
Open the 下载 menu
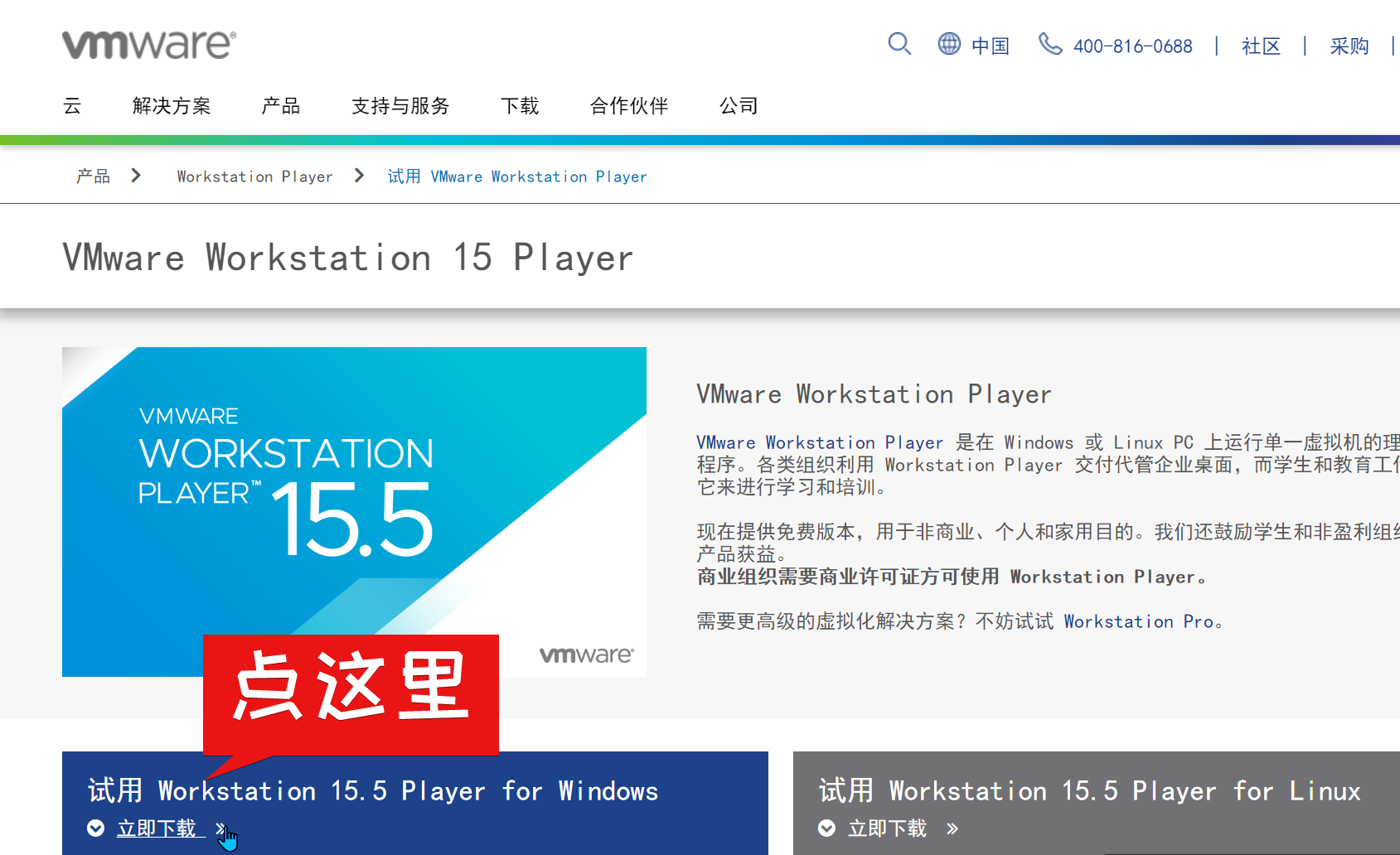tap(520, 106)
